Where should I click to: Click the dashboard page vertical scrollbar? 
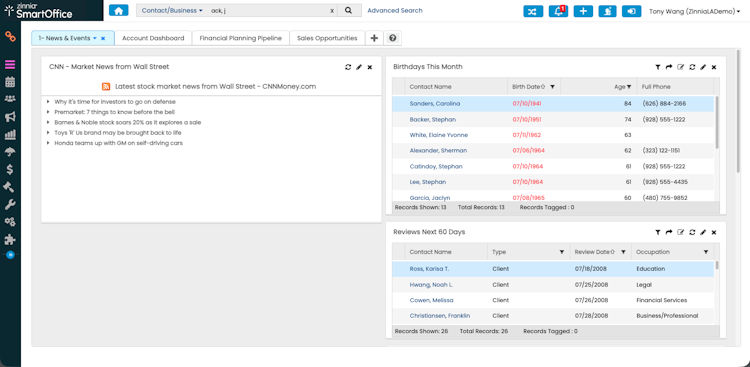point(739,111)
